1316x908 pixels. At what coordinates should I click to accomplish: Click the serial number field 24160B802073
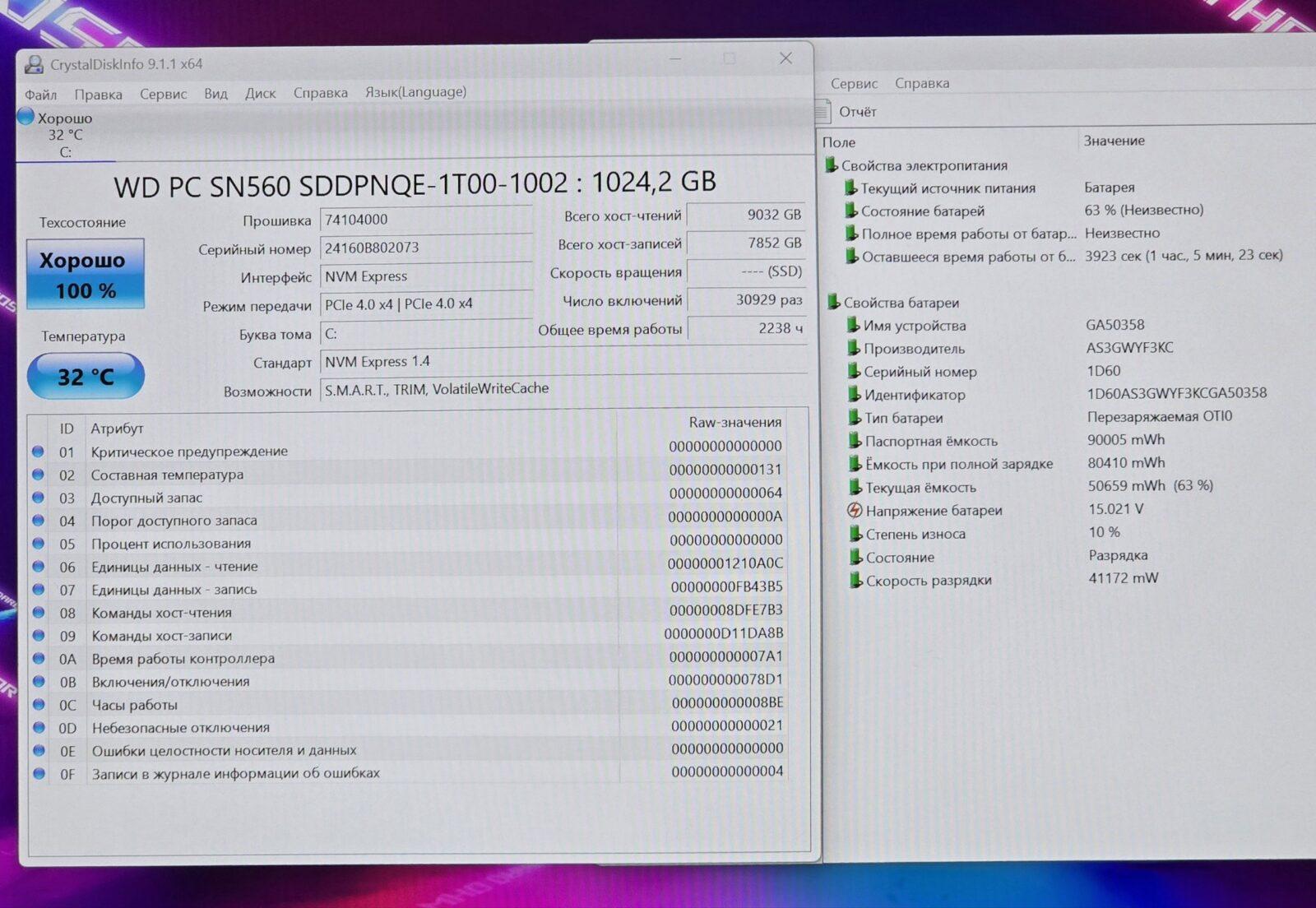click(426, 248)
